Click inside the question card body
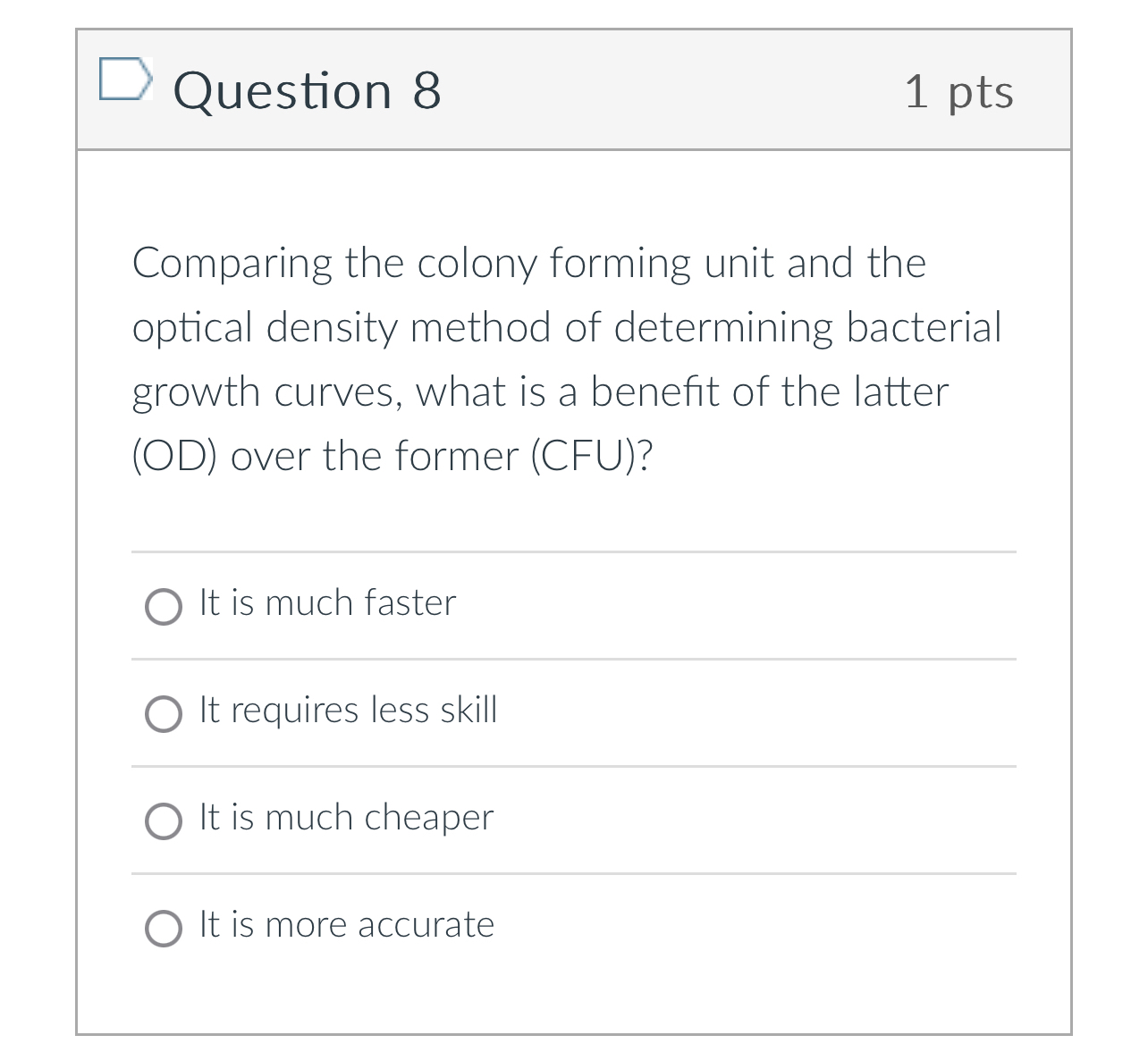The image size is (1148, 1052). pyautogui.click(x=572, y=509)
